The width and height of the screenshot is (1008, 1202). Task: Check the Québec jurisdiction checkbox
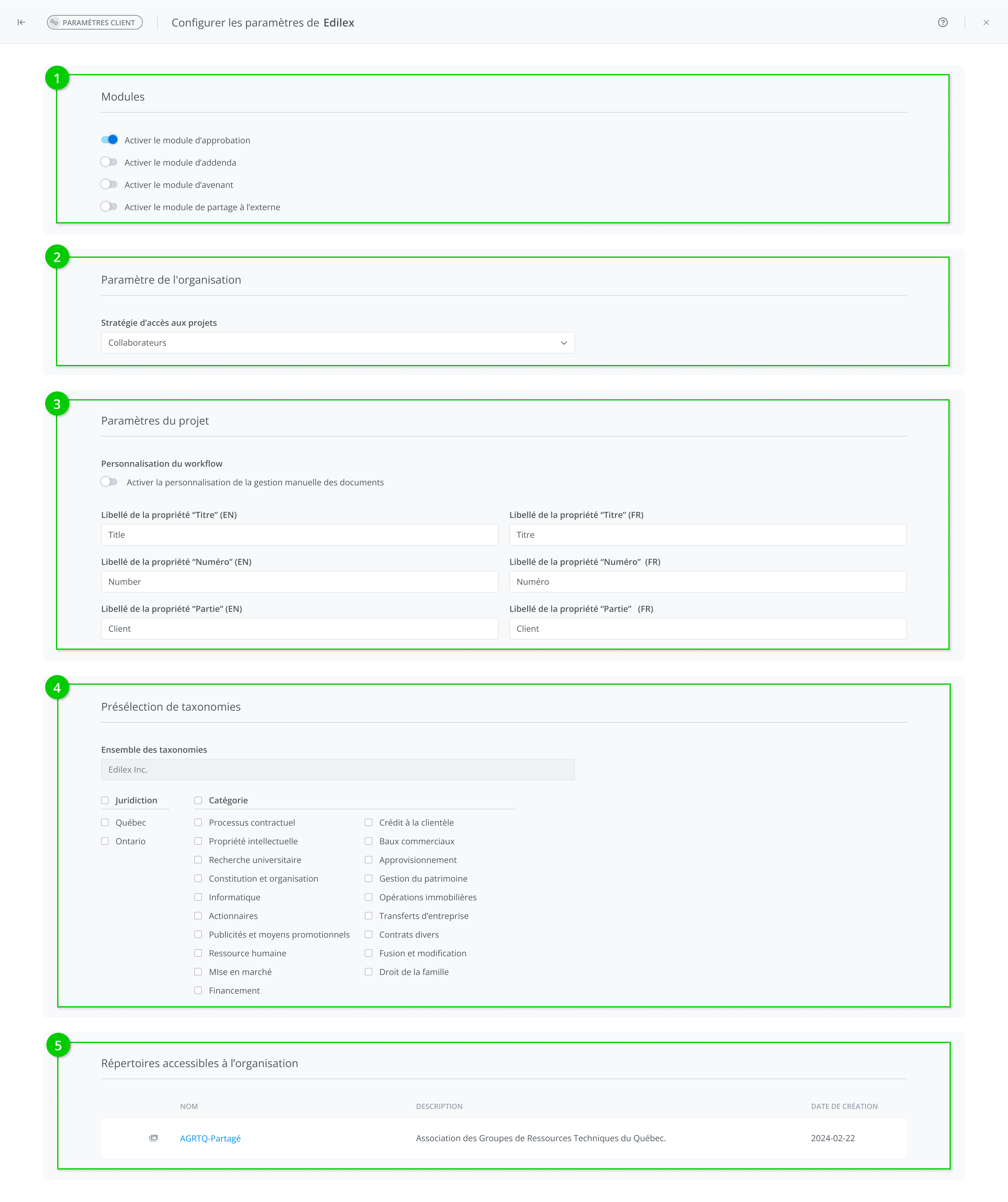click(x=105, y=823)
